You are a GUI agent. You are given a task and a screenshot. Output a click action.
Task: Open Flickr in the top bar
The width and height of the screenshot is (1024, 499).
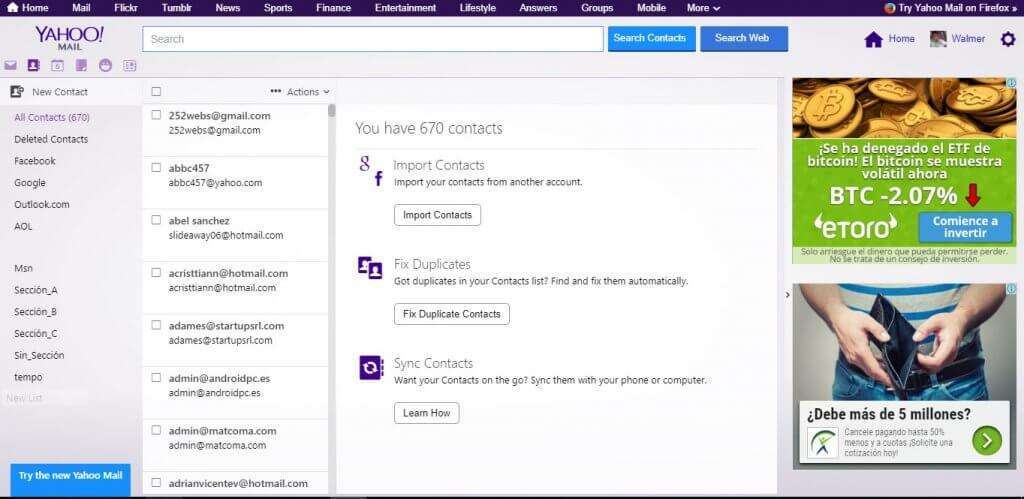click(126, 8)
